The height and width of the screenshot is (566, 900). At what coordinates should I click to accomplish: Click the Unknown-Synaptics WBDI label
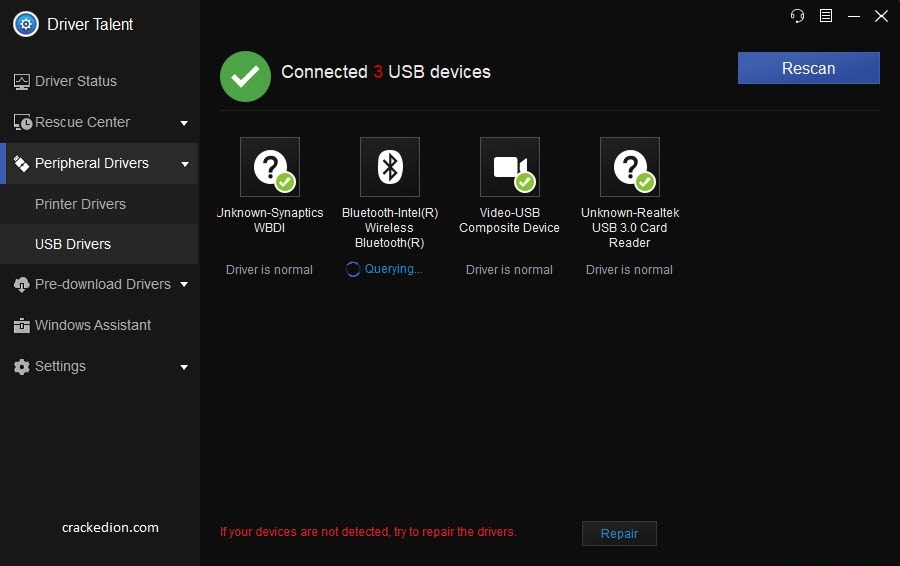[270, 220]
